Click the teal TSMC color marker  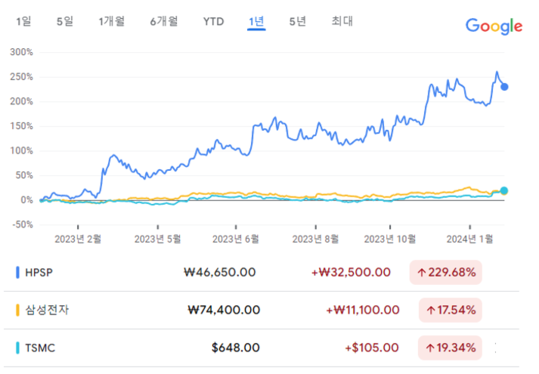18,348
